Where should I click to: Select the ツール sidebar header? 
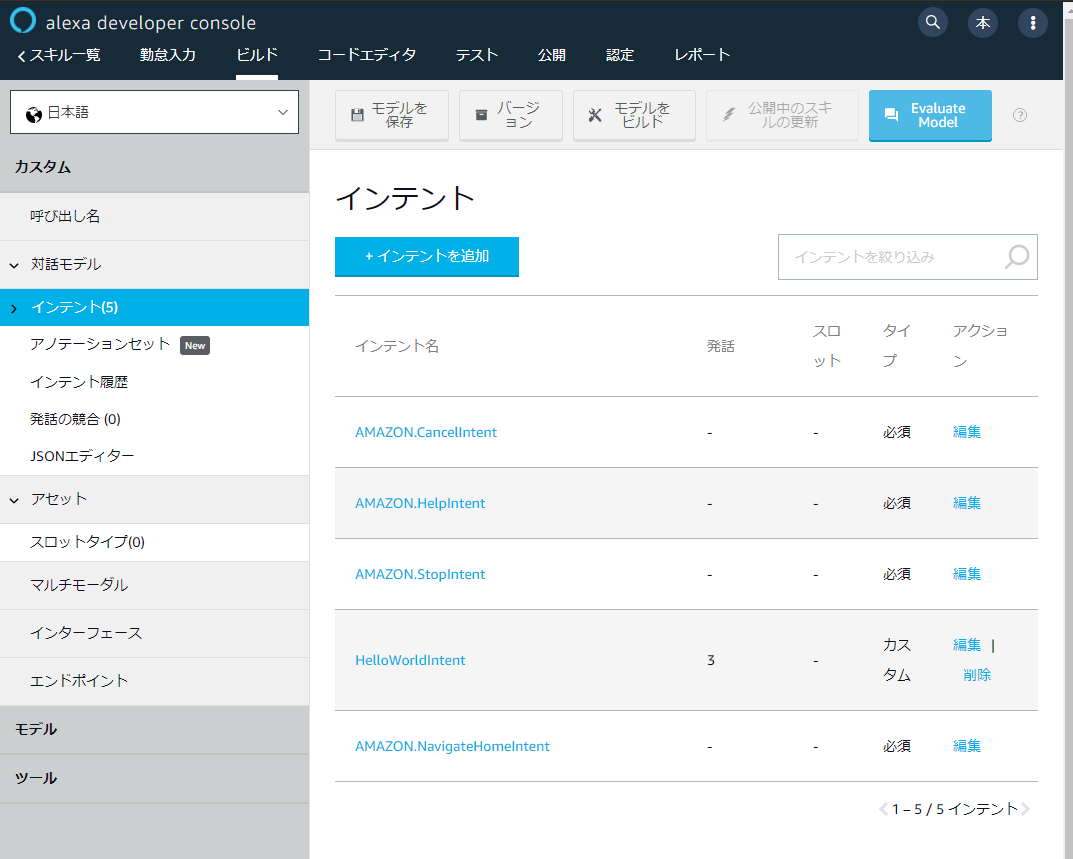[x=155, y=778]
